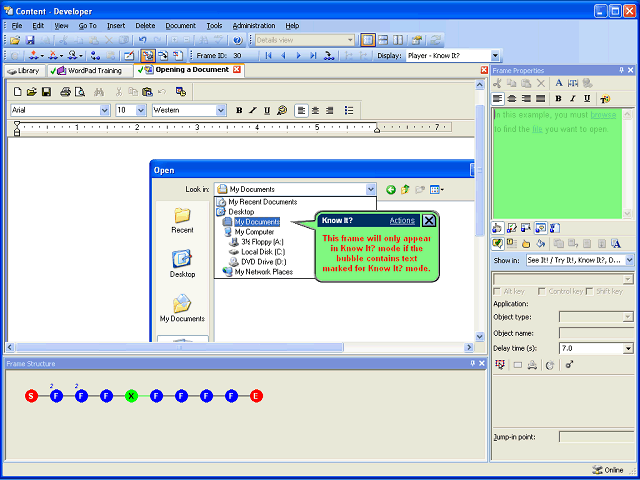The image size is (640, 480).
Task: Open the Administration menu
Action: point(254,26)
